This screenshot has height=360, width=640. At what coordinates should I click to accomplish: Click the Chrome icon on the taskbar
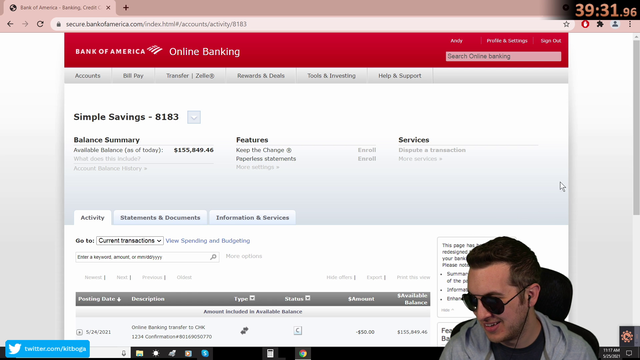click(x=303, y=353)
